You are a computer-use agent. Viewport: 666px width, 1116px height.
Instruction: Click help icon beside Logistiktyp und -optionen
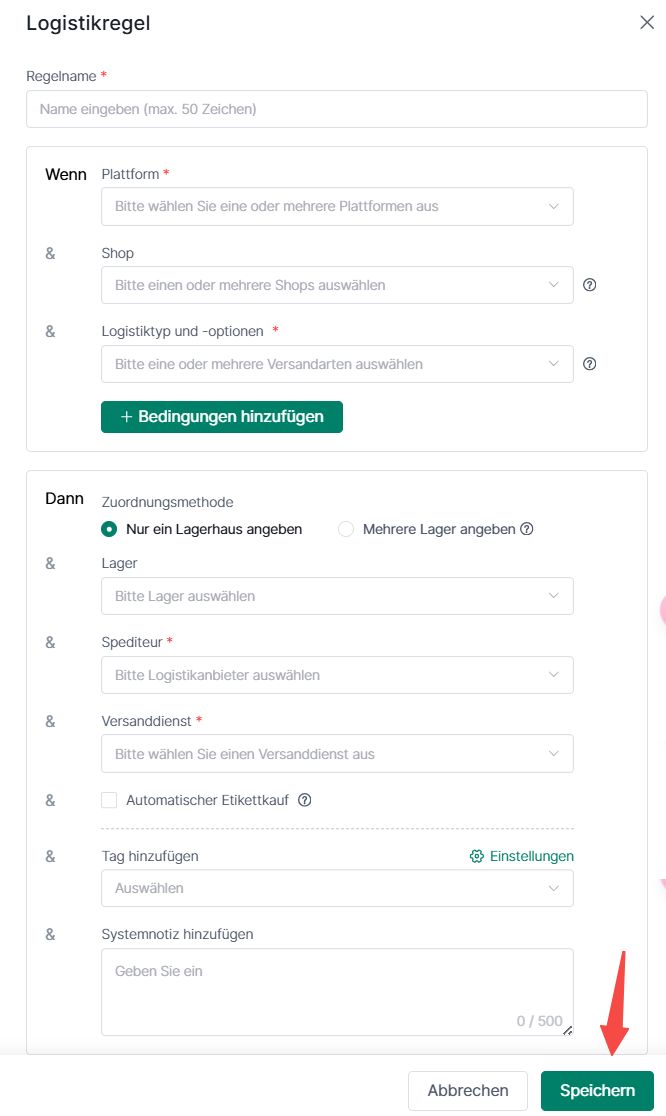click(590, 364)
